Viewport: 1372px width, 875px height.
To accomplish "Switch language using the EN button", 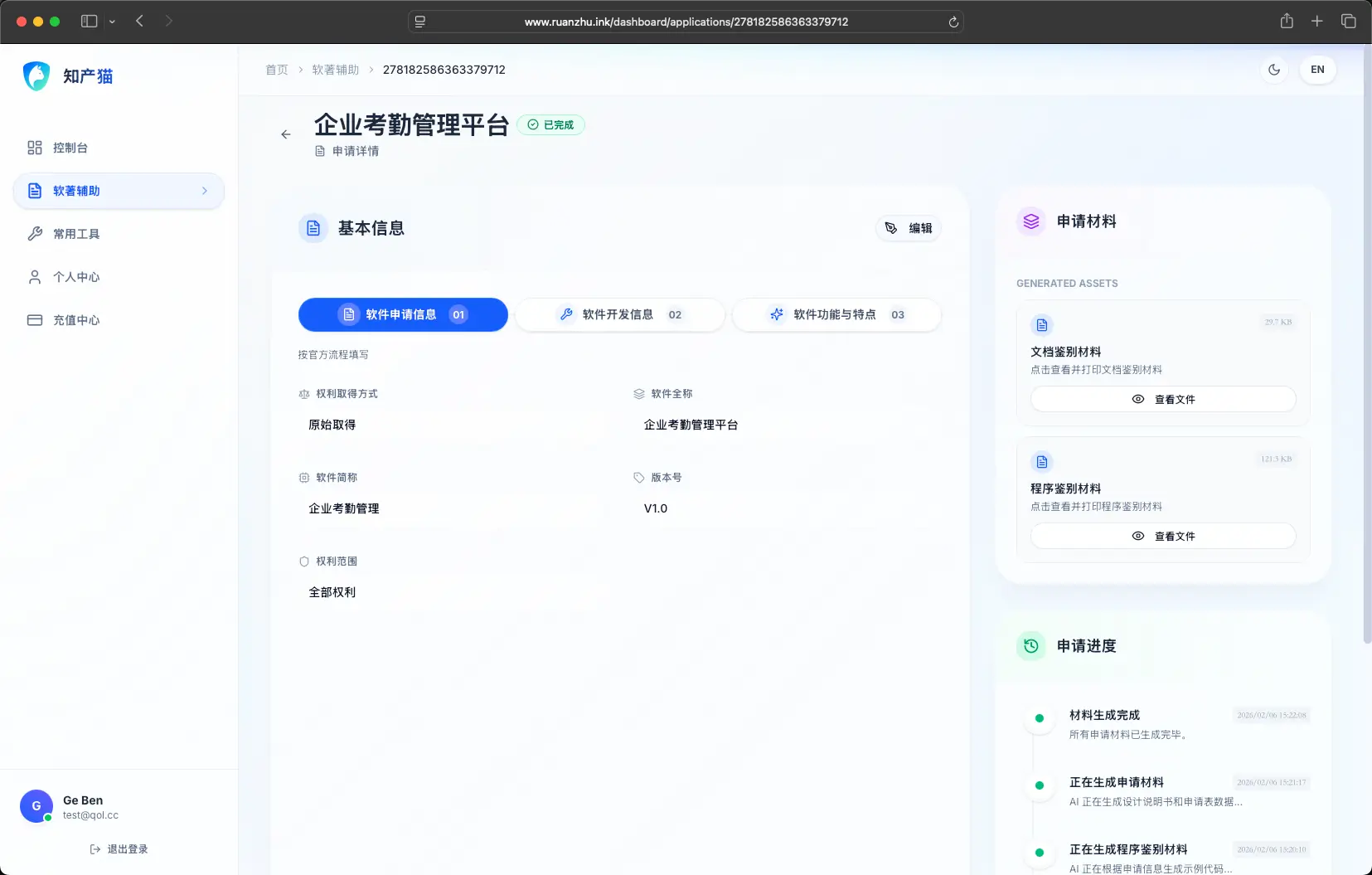I will [x=1317, y=70].
